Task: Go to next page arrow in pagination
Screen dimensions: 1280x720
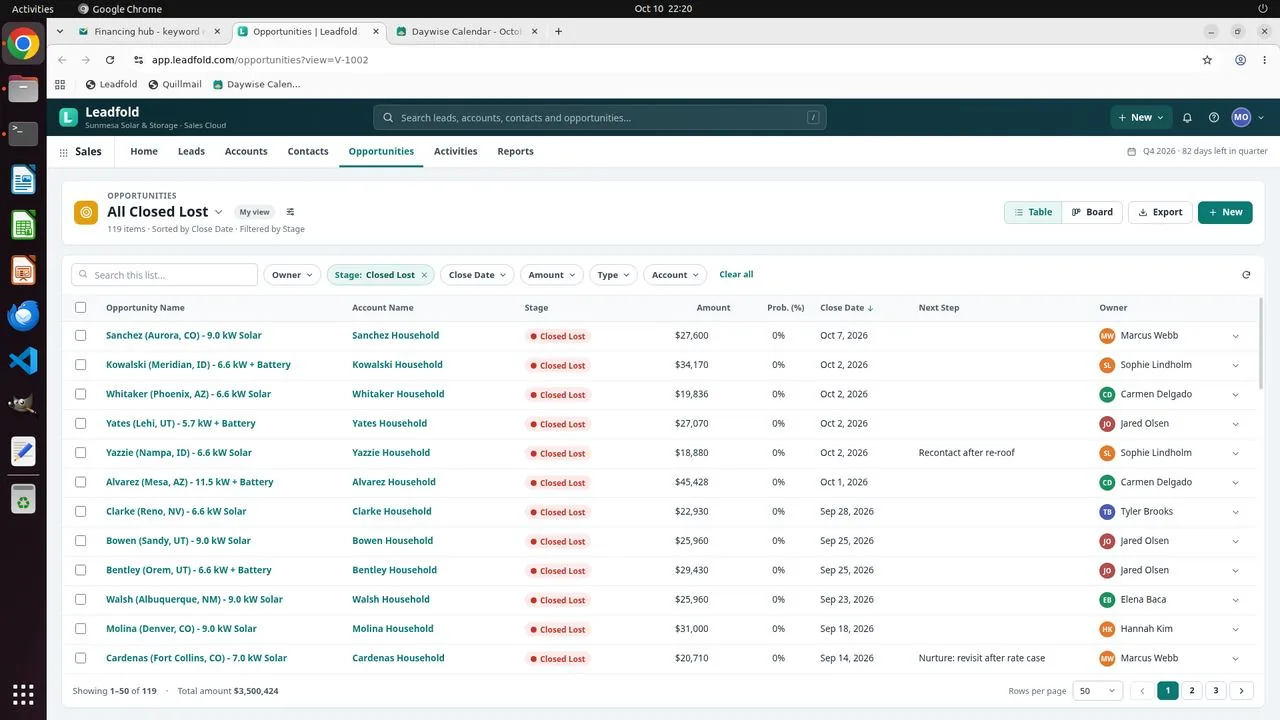Action: click(x=1242, y=691)
